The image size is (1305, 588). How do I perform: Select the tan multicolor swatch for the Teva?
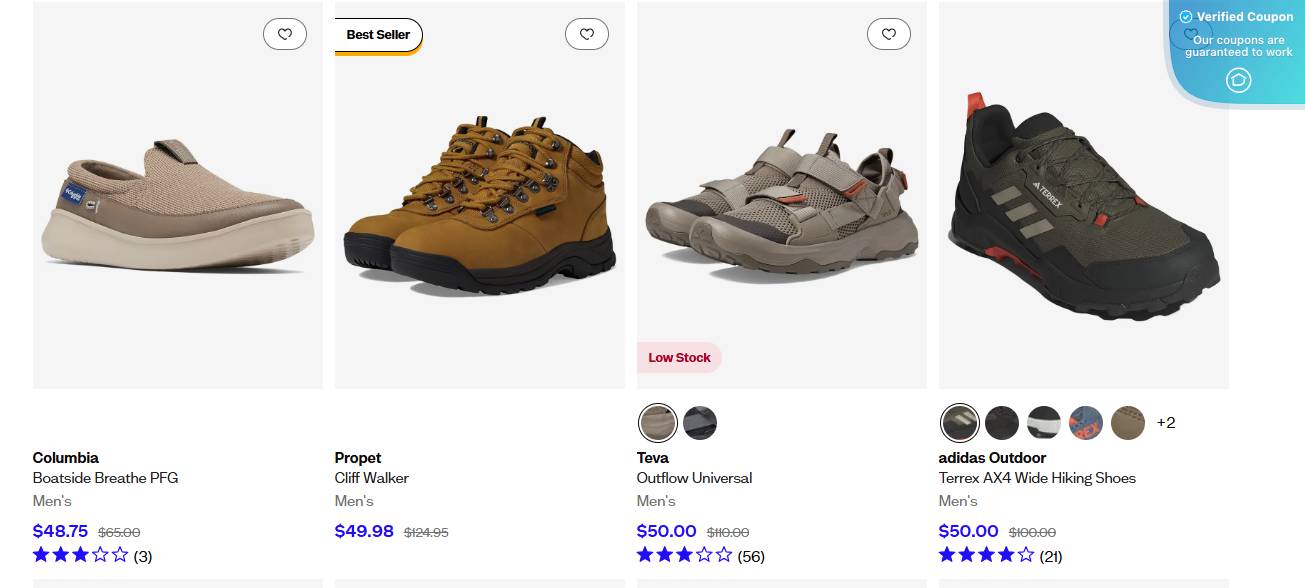point(658,423)
